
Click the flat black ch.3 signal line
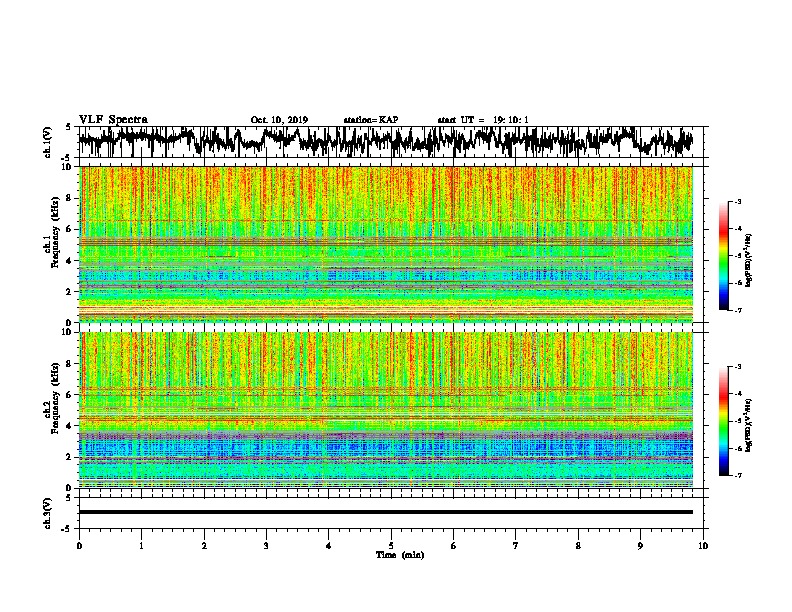386,512
